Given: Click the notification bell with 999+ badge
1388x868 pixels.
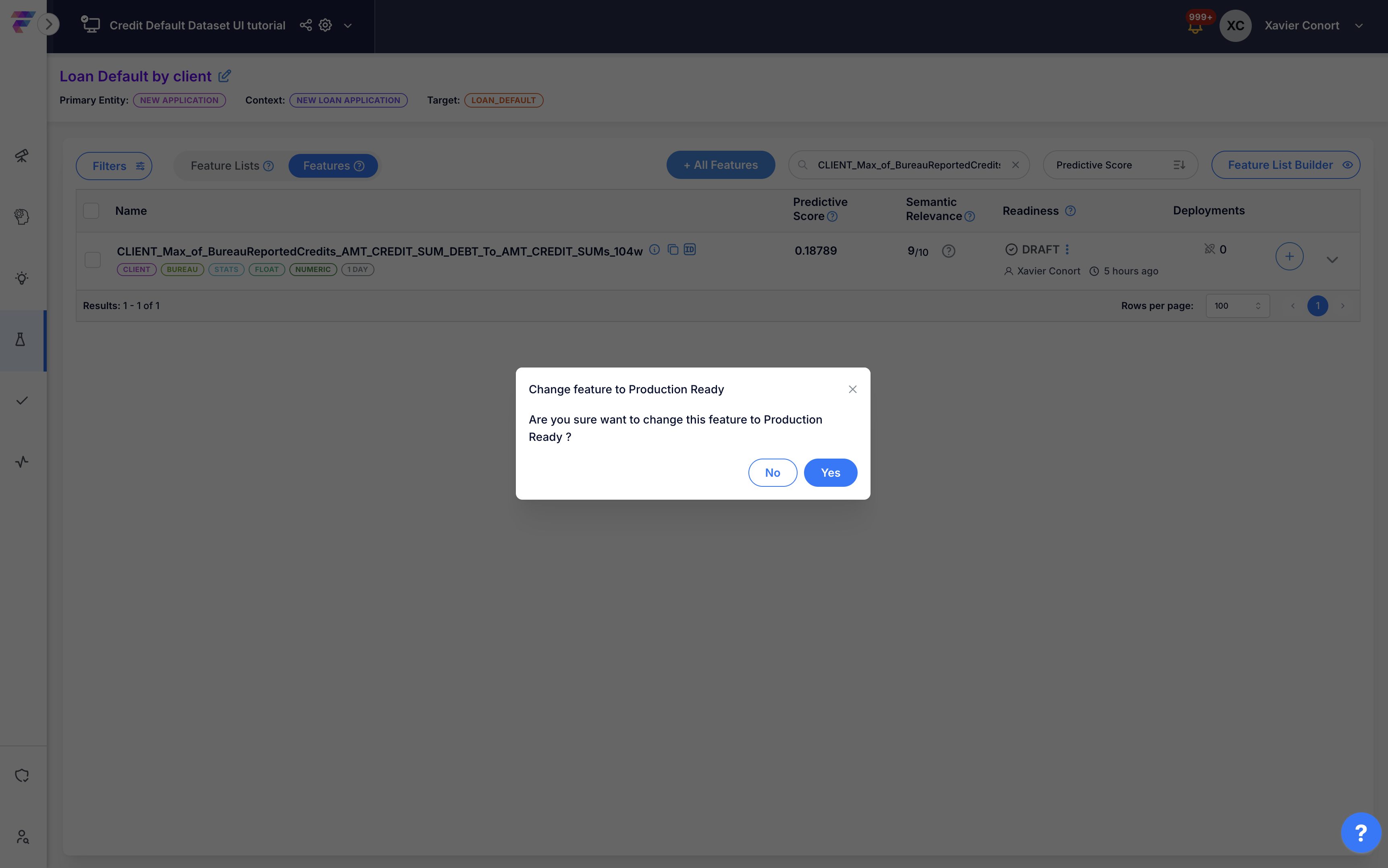Looking at the screenshot, I should [1195, 27].
